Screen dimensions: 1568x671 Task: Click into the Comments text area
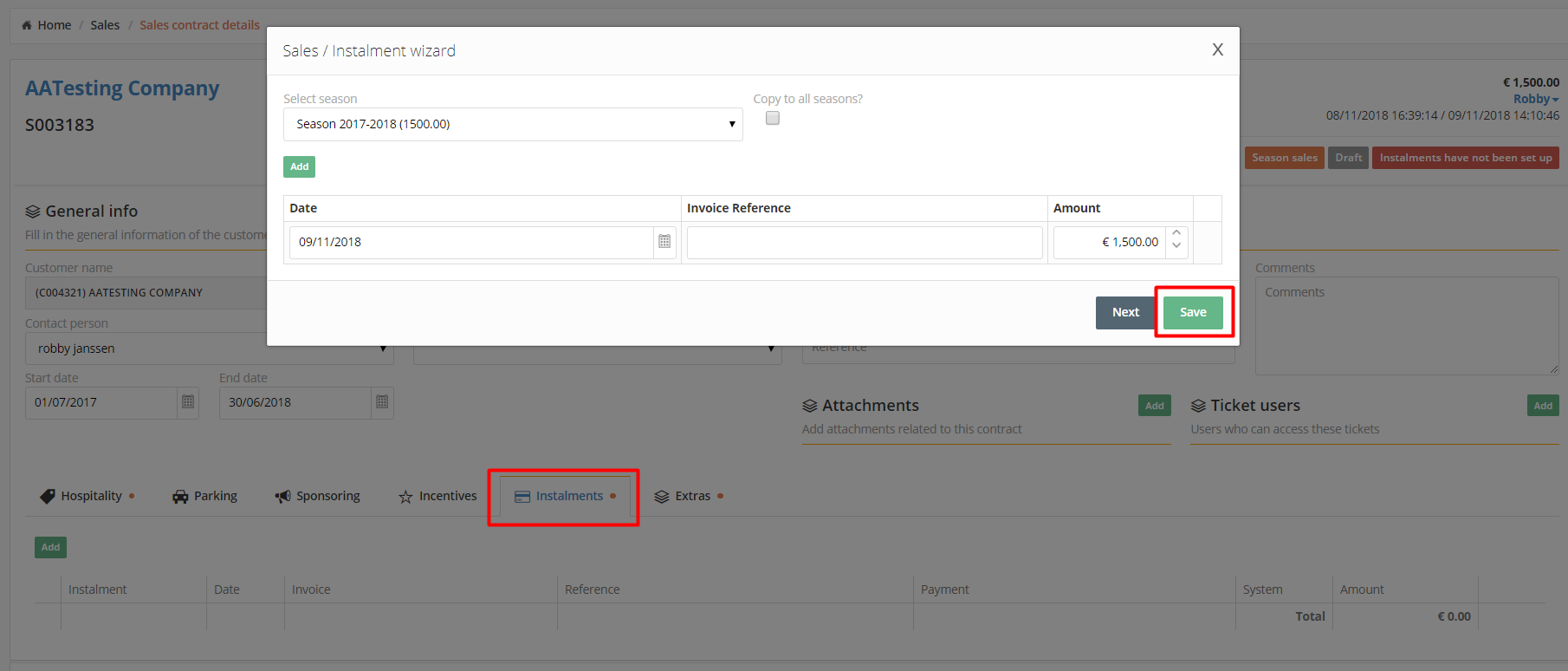pyautogui.click(x=1407, y=326)
